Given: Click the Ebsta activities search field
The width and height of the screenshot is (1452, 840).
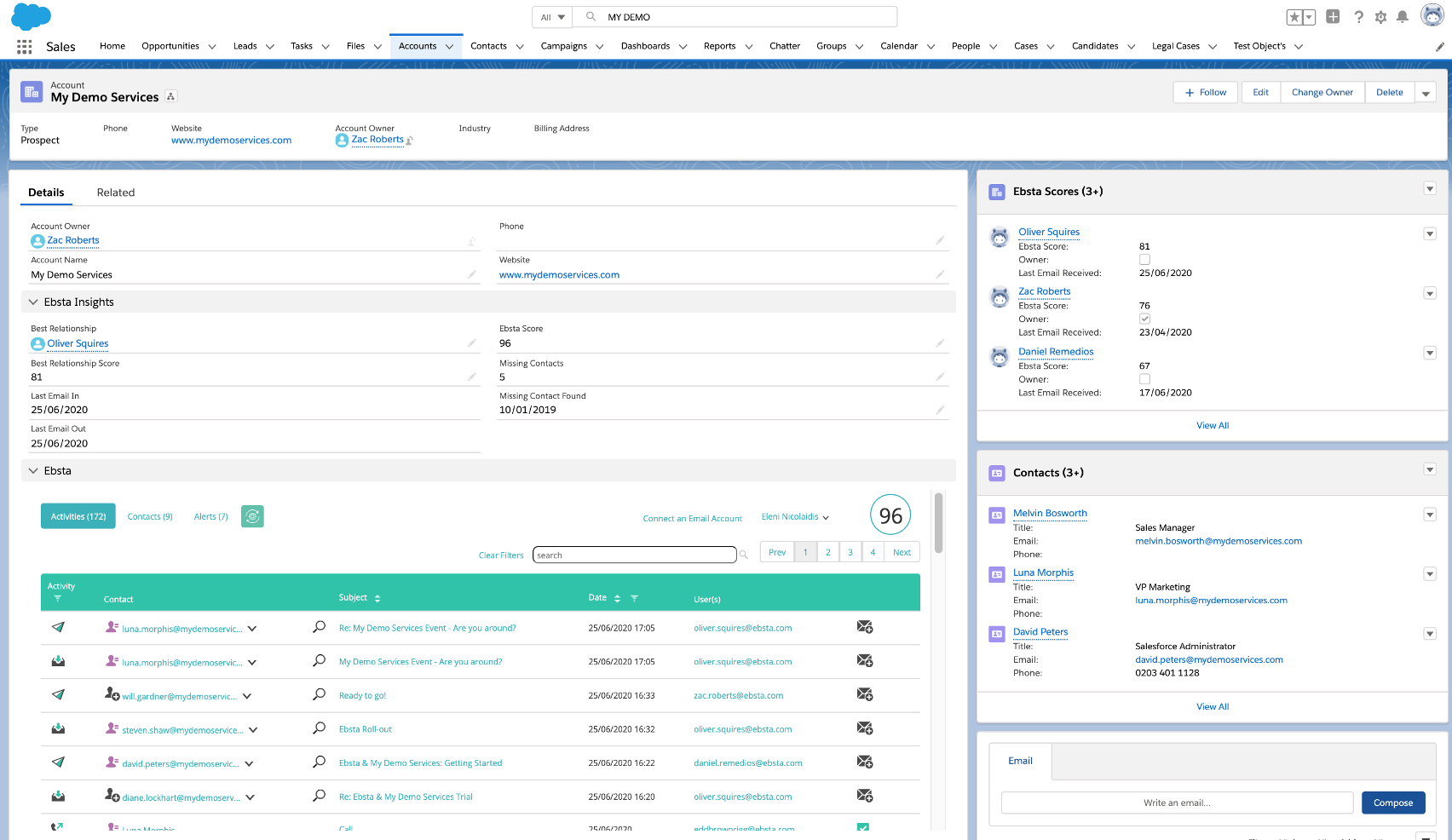Looking at the screenshot, I should [634, 555].
